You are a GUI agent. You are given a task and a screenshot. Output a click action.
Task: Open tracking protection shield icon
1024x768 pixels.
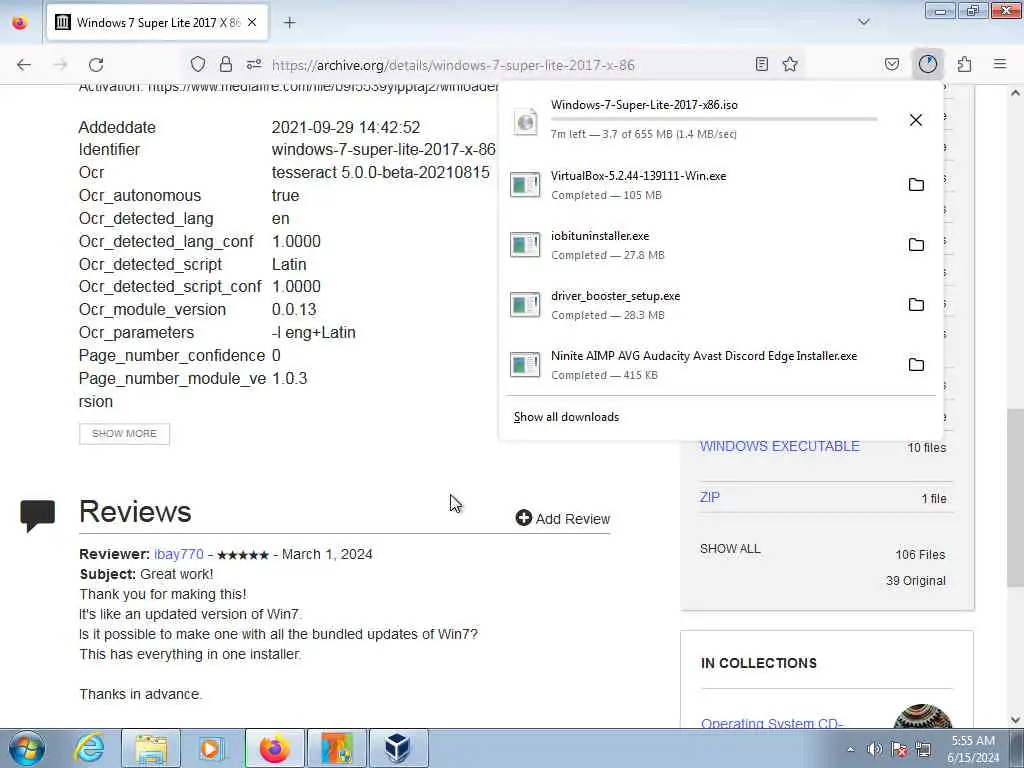click(198, 64)
